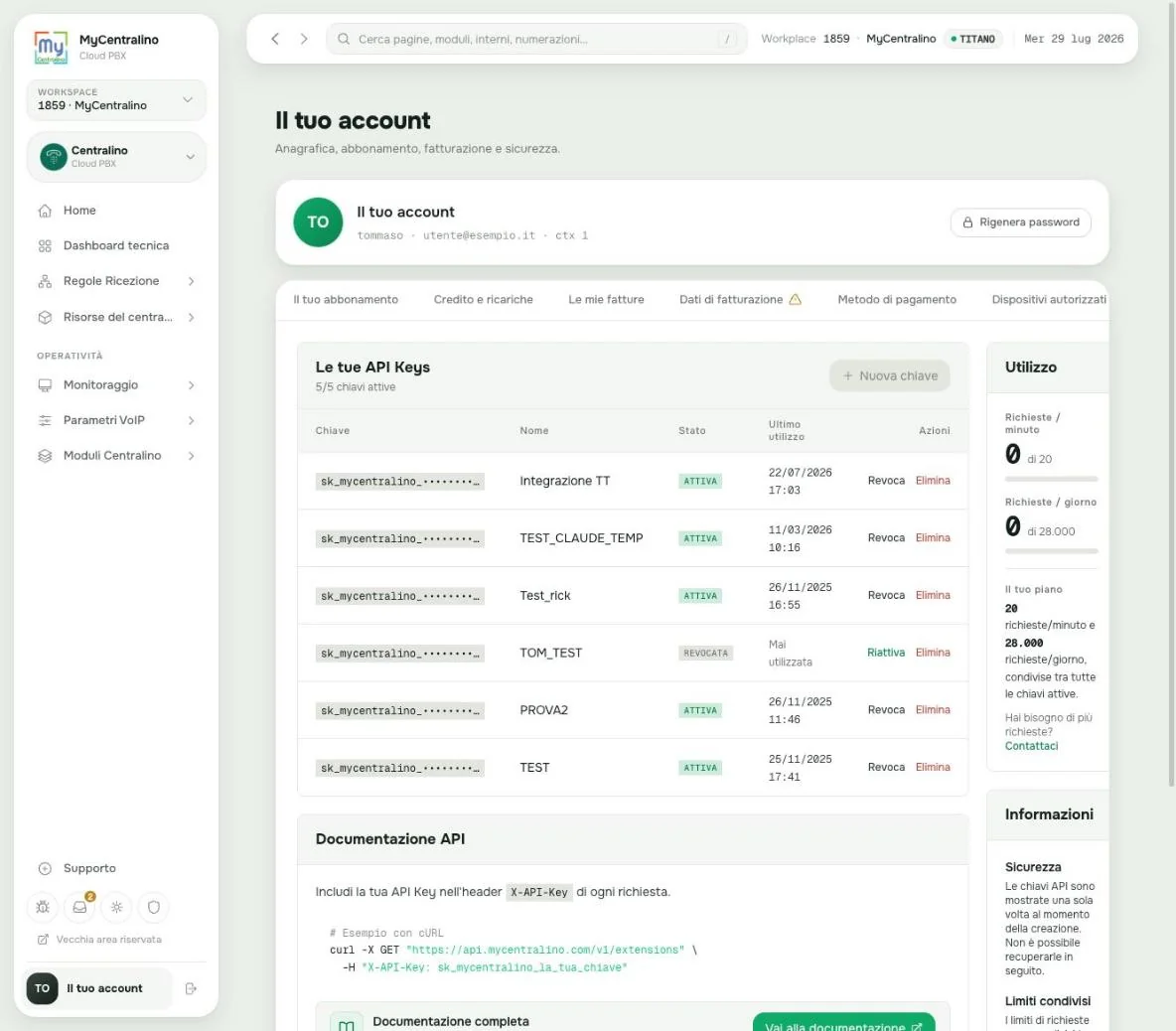The width and height of the screenshot is (1176, 1031).
Task: Click the Rigenera password button
Action: (1021, 221)
